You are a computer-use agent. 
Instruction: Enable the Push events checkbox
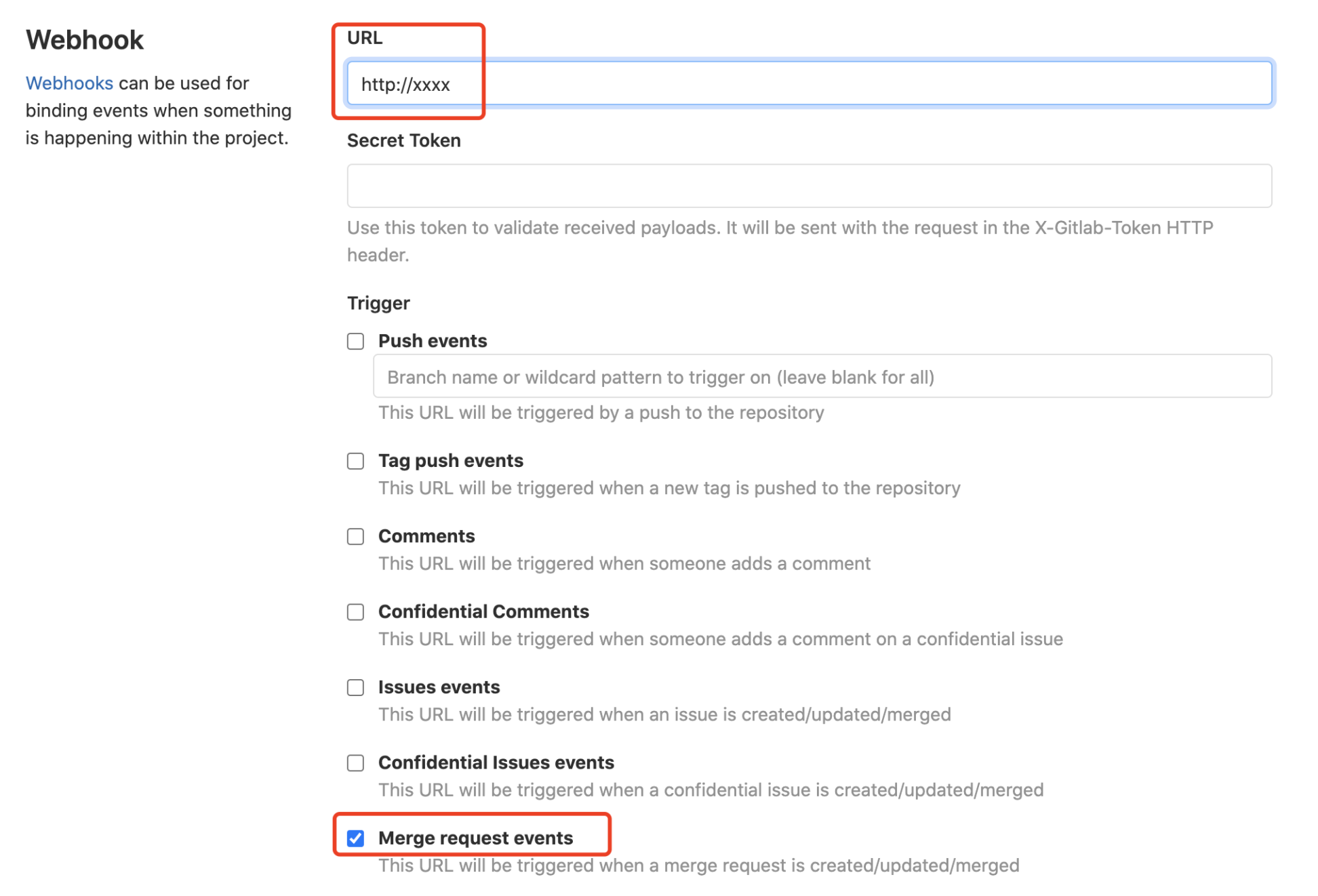coord(355,341)
